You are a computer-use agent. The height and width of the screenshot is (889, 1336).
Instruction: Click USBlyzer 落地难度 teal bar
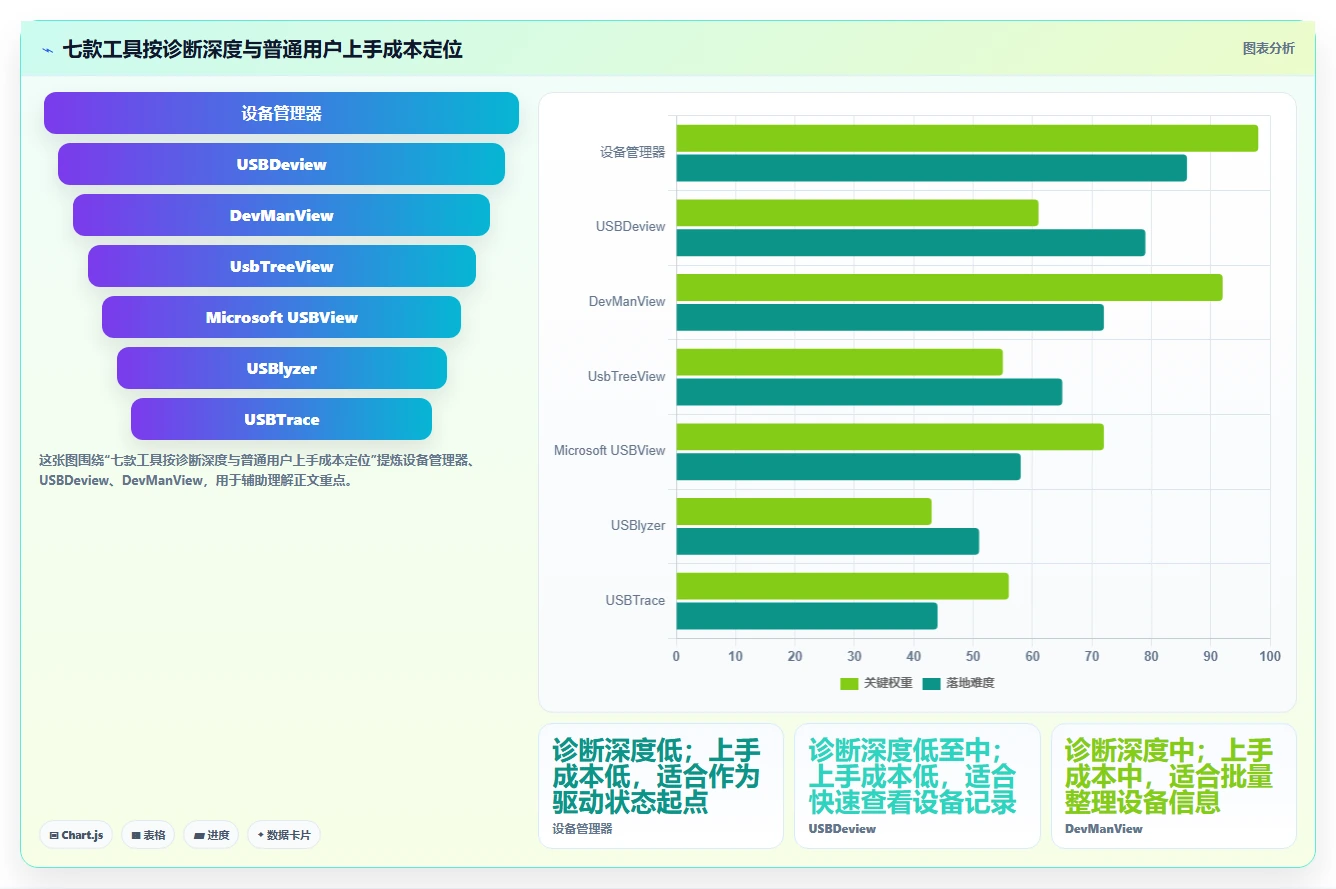tap(828, 541)
